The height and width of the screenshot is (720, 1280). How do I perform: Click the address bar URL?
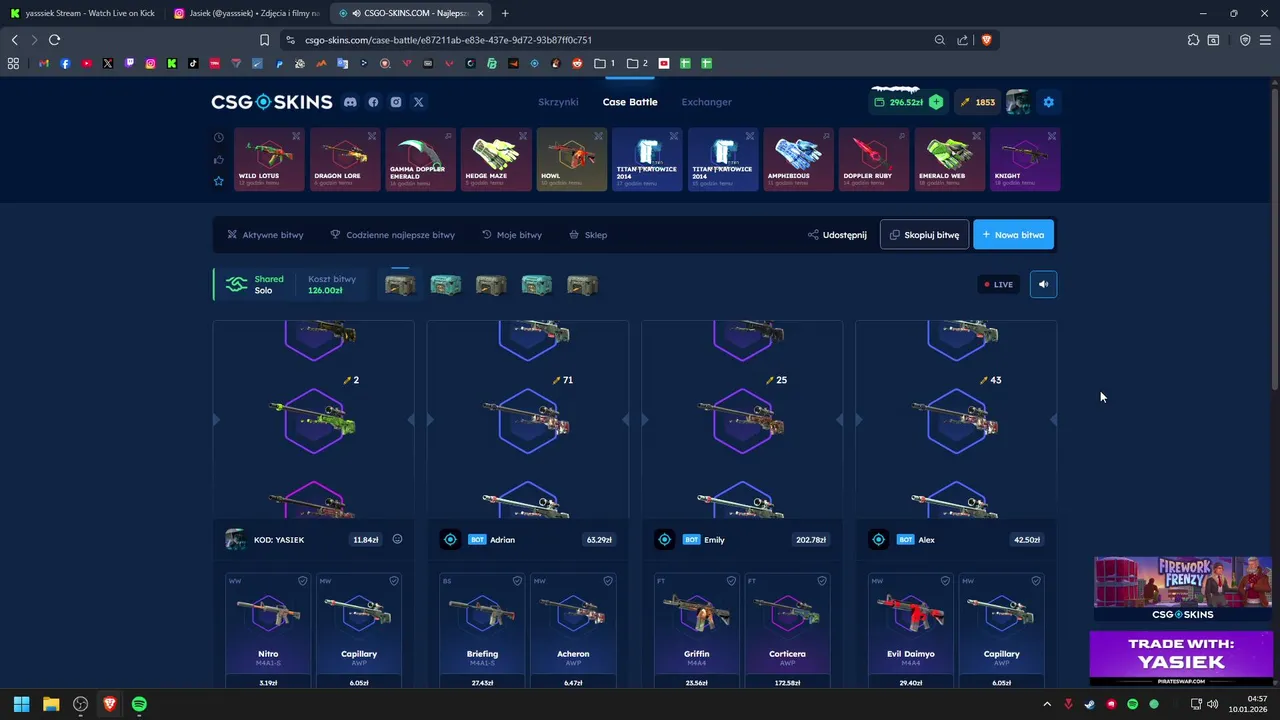click(448, 40)
